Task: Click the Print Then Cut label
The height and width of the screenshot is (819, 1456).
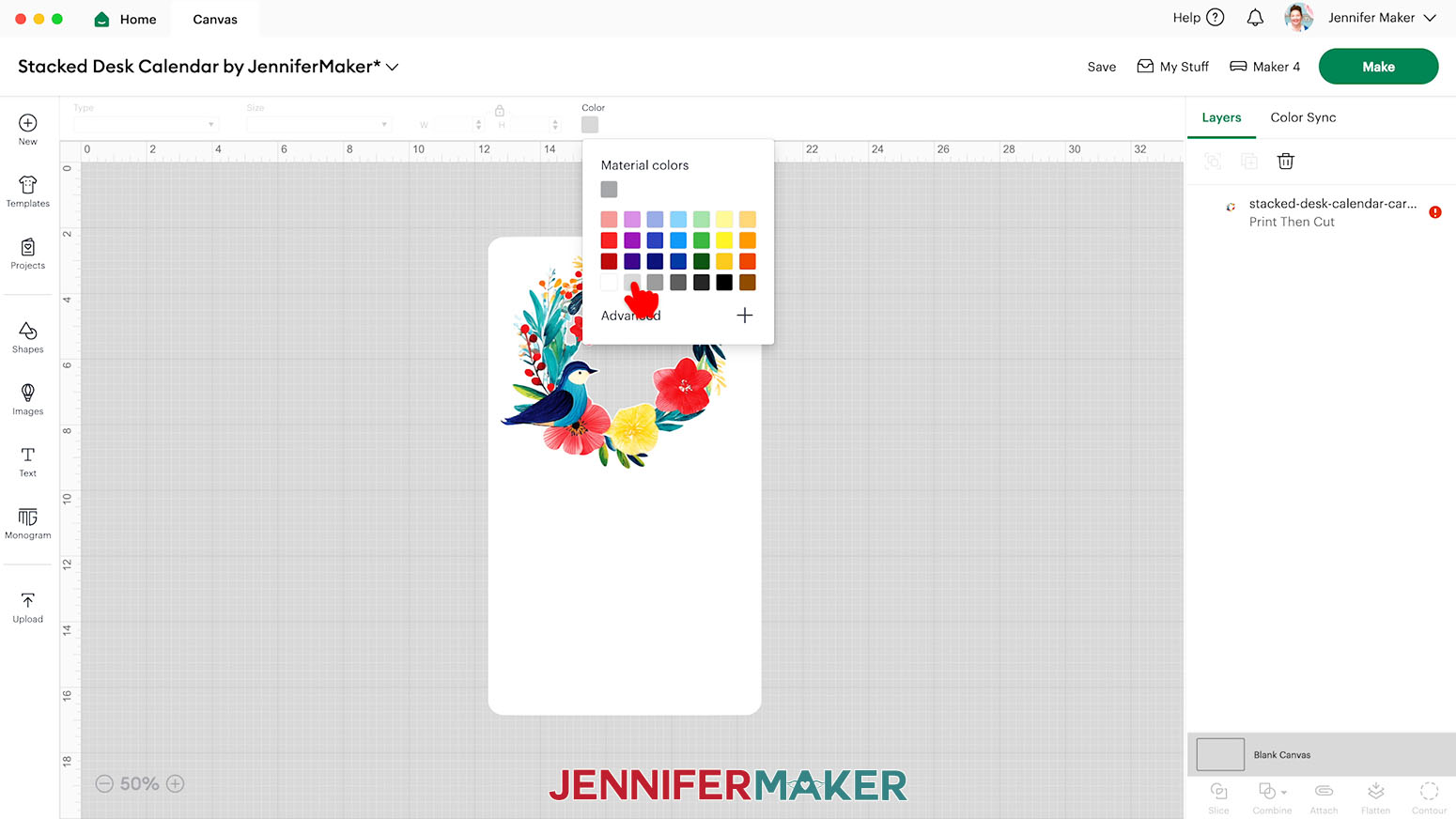Action: 1292,223
